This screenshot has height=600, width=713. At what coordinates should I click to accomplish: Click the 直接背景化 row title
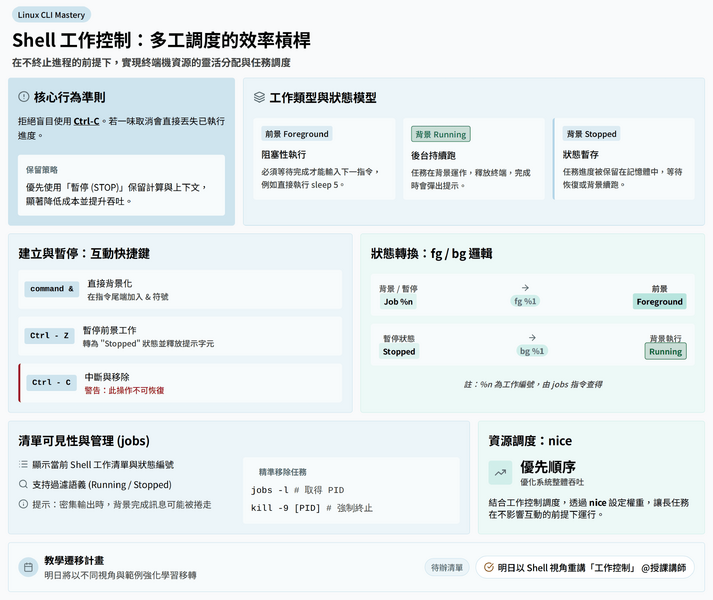click(x=110, y=283)
